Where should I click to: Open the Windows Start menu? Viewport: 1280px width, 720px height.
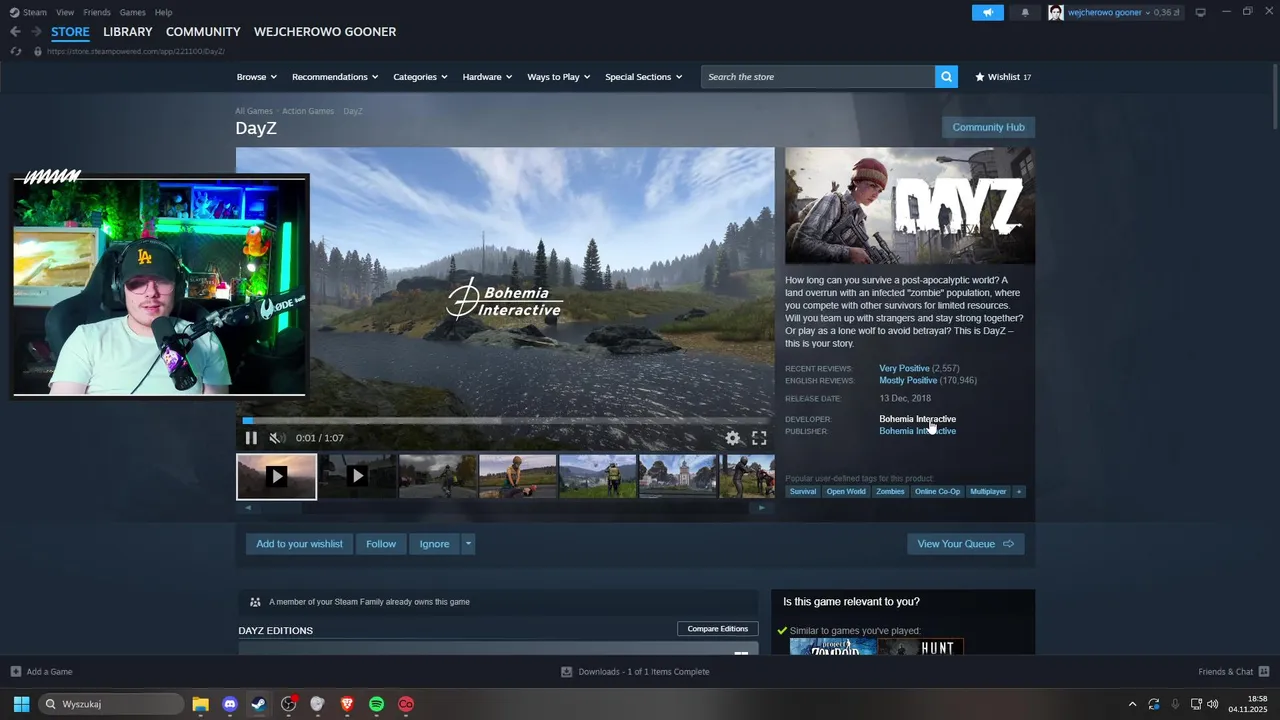[x=21, y=704]
